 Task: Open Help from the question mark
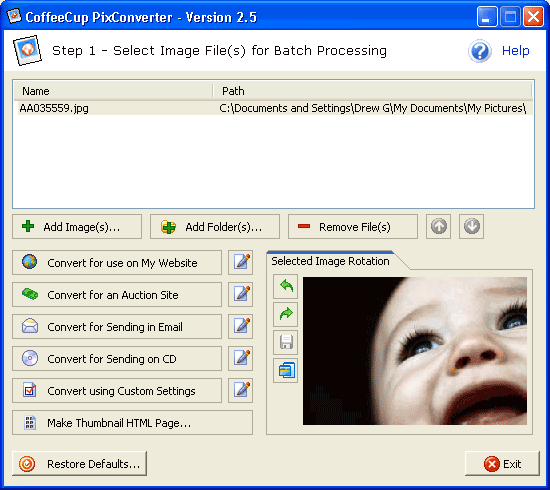[x=479, y=51]
